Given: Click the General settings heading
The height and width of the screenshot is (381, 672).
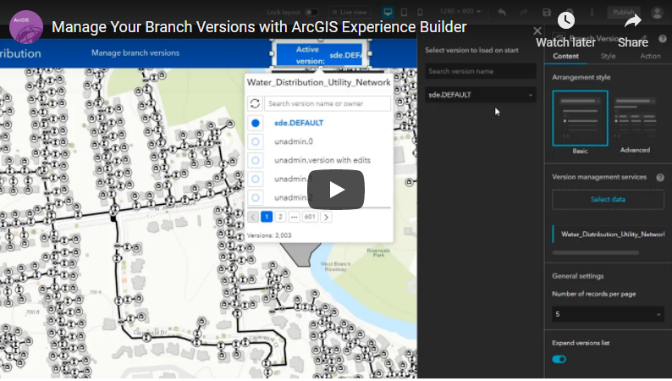Looking at the screenshot, I should pyautogui.click(x=578, y=276).
